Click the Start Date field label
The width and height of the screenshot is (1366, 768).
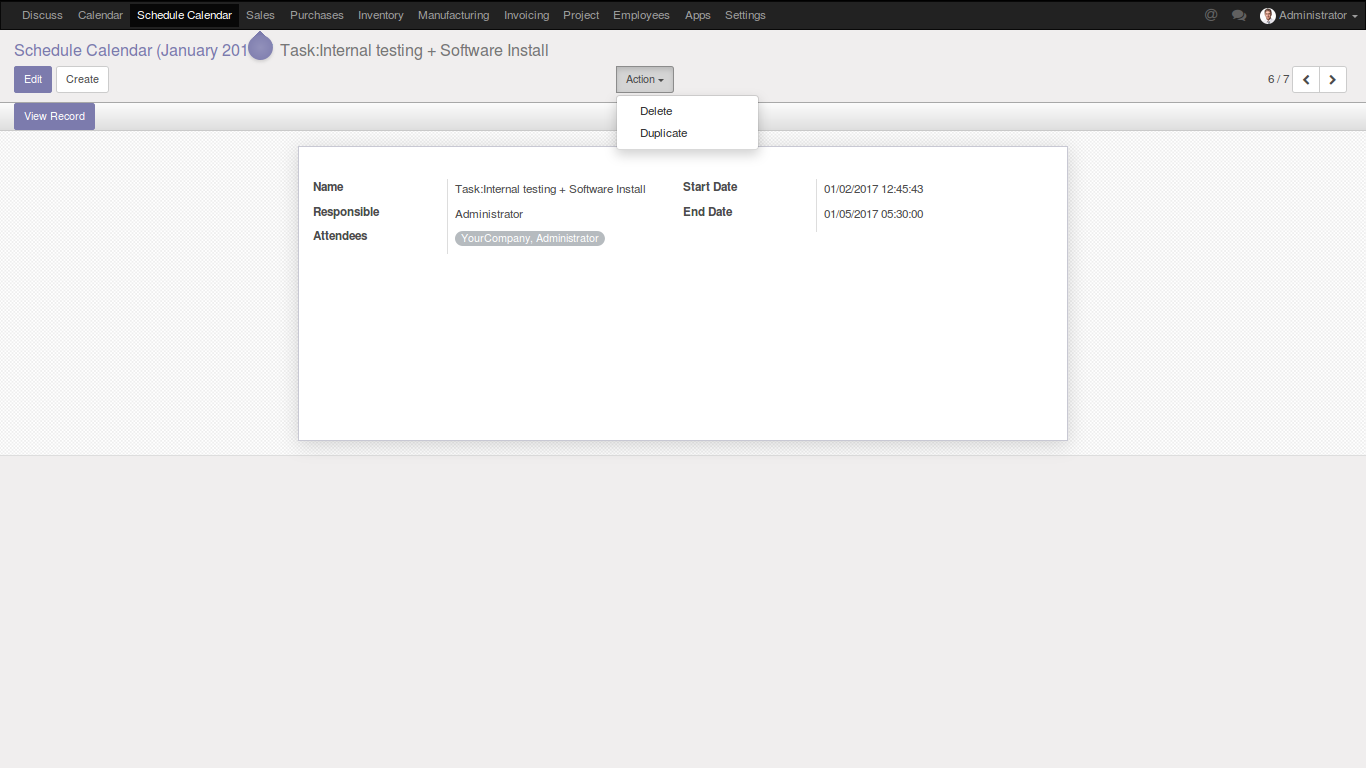click(710, 187)
